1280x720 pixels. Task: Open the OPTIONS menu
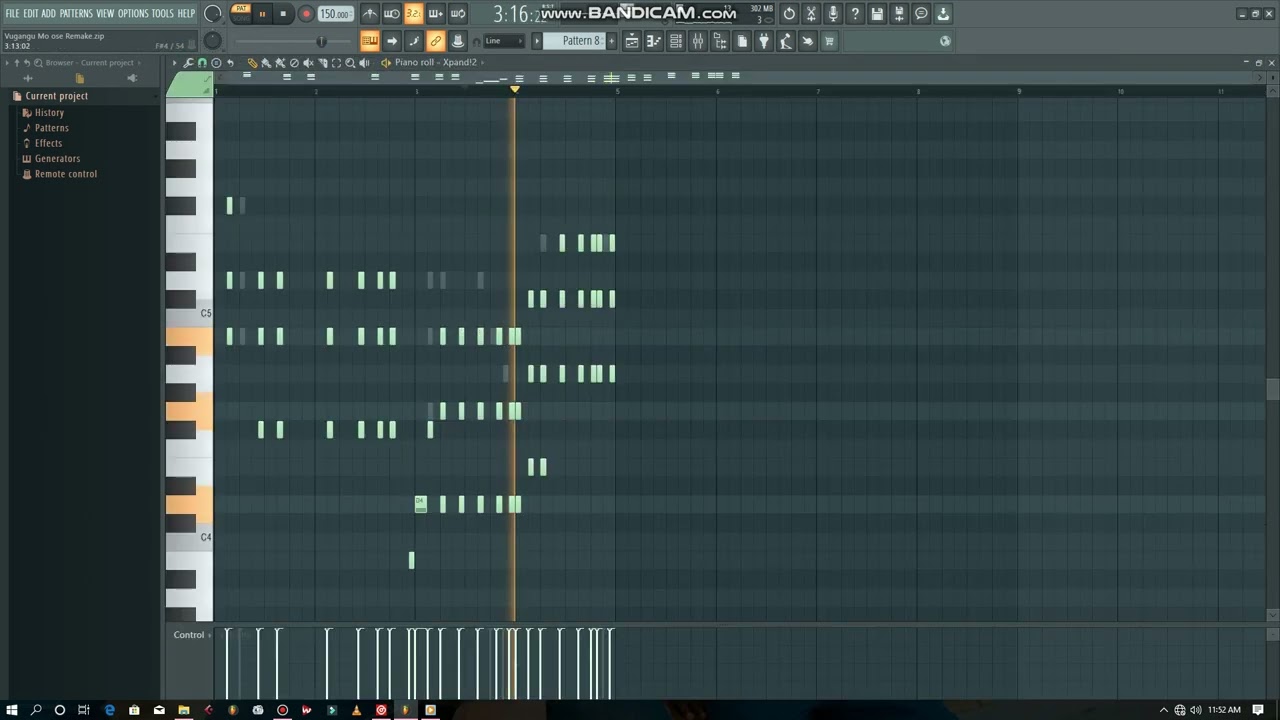click(133, 14)
